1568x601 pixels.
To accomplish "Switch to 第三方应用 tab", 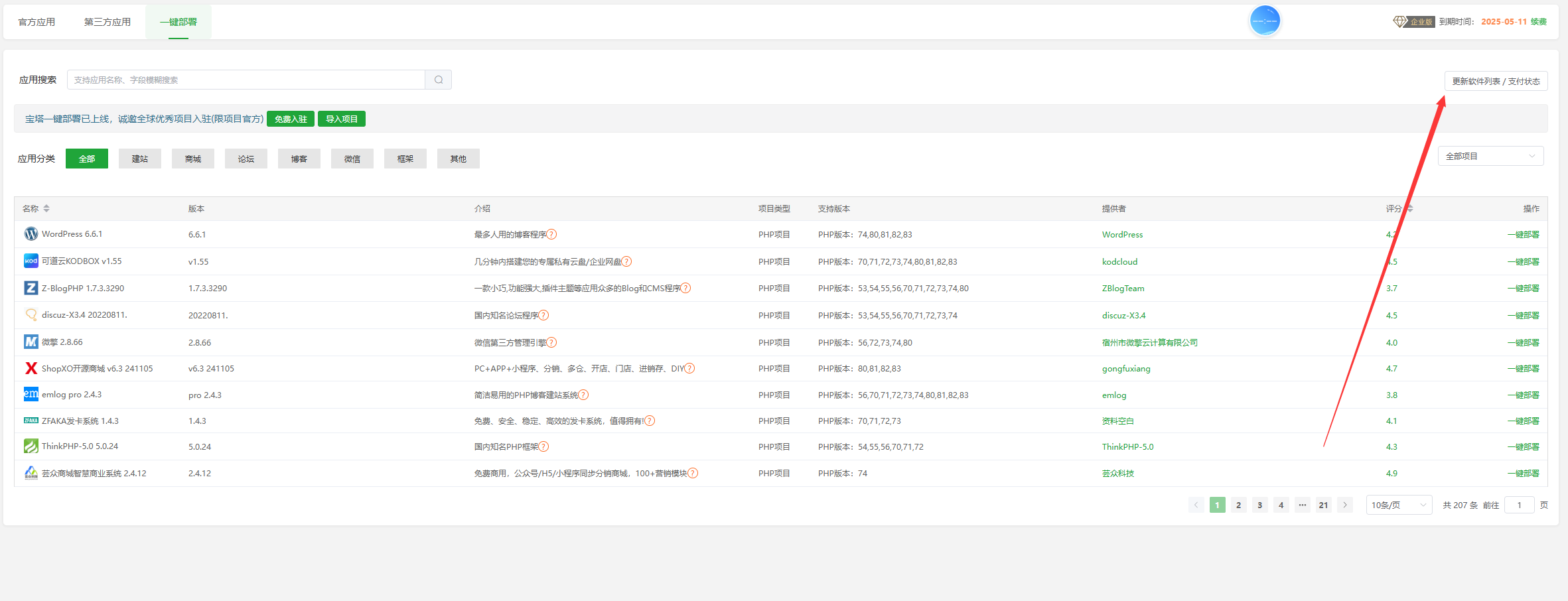I will 107,22.
